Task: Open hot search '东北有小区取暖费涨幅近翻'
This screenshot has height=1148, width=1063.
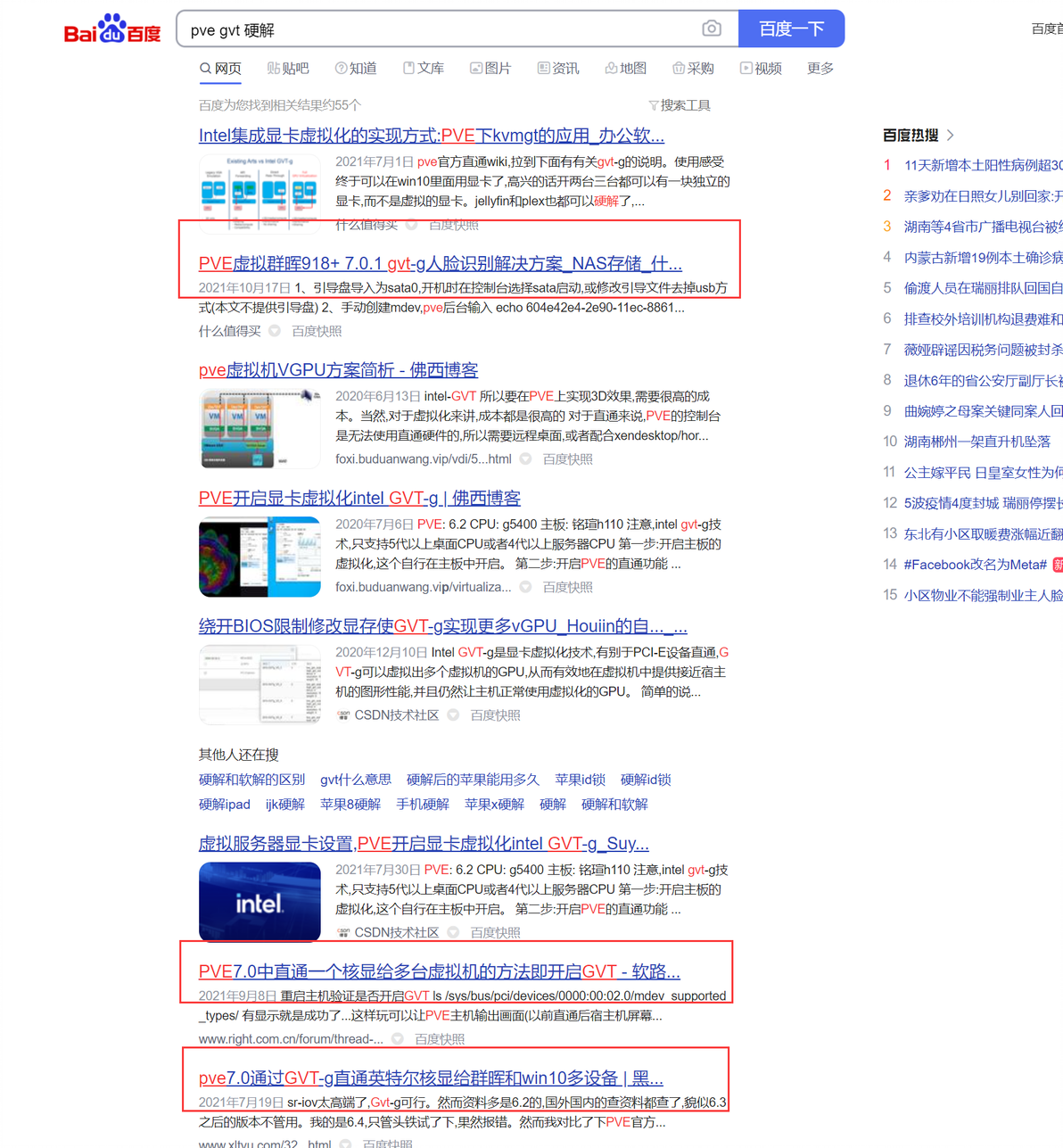Action: tap(983, 533)
